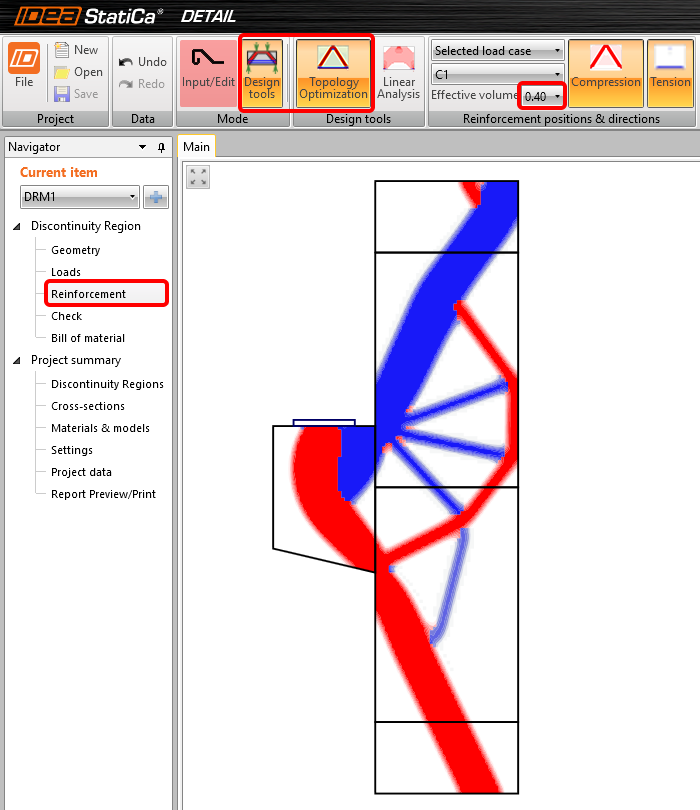This screenshot has height=810, width=700.
Task: Open Settings in Project summary
Action: [72, 450]
